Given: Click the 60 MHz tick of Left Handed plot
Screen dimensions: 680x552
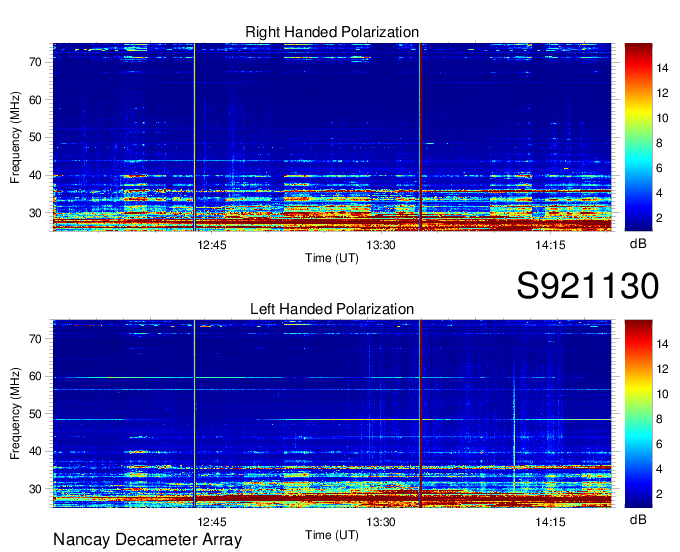Looking at the screenshot, I should [x=36, y=376].
